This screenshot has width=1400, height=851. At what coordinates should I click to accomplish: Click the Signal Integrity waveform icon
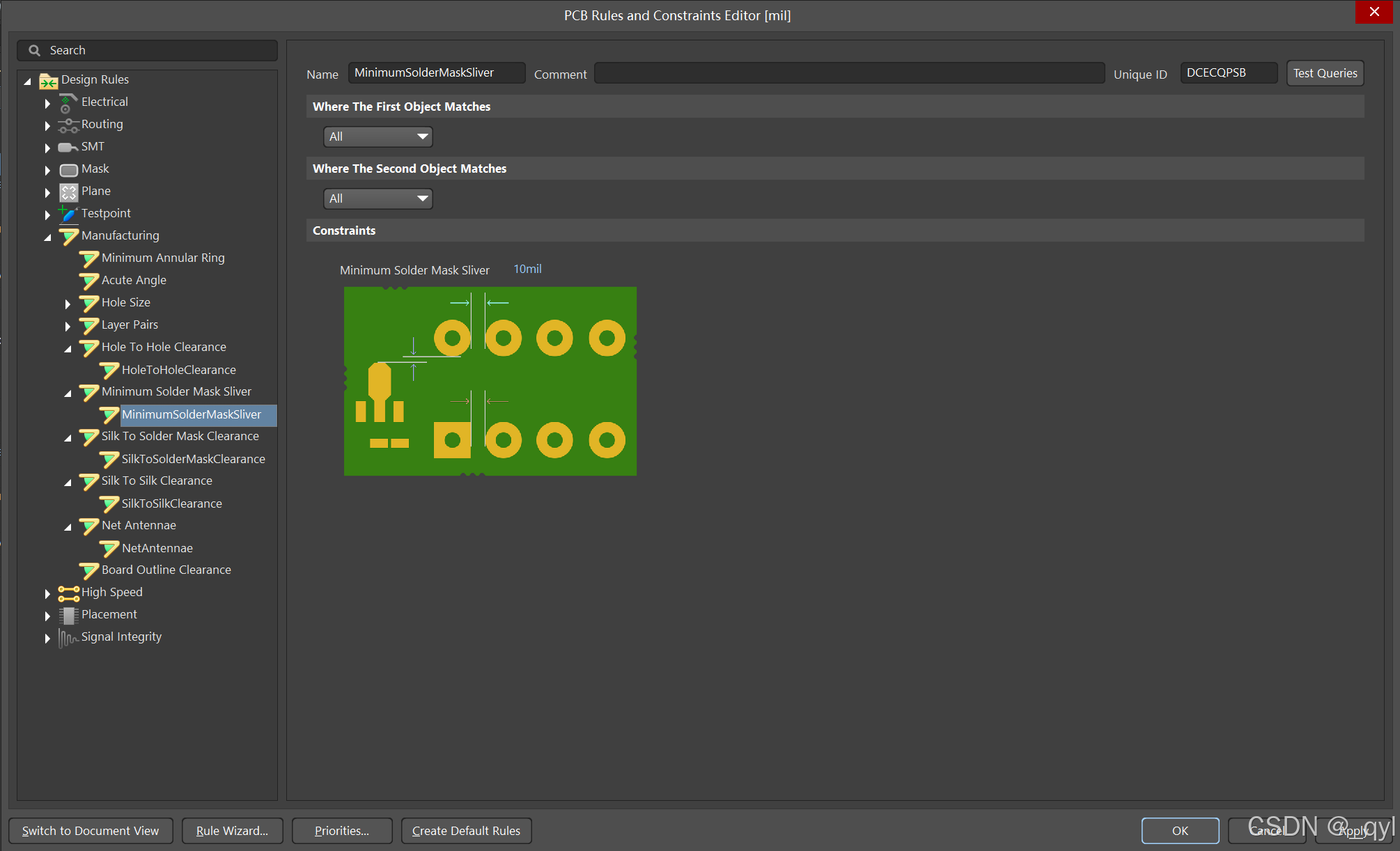pos(68,637)
